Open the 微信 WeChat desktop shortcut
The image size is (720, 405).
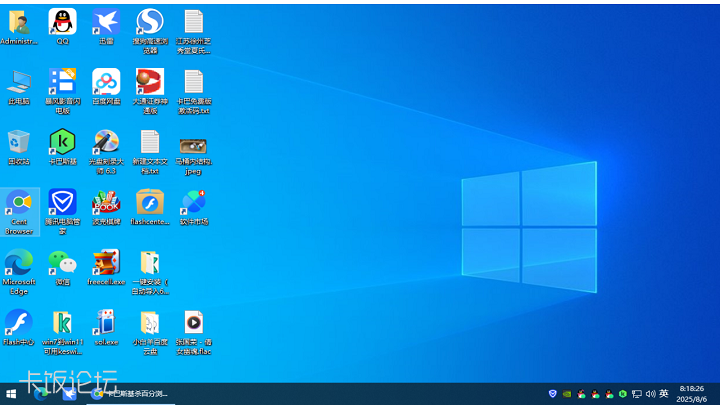62,268
